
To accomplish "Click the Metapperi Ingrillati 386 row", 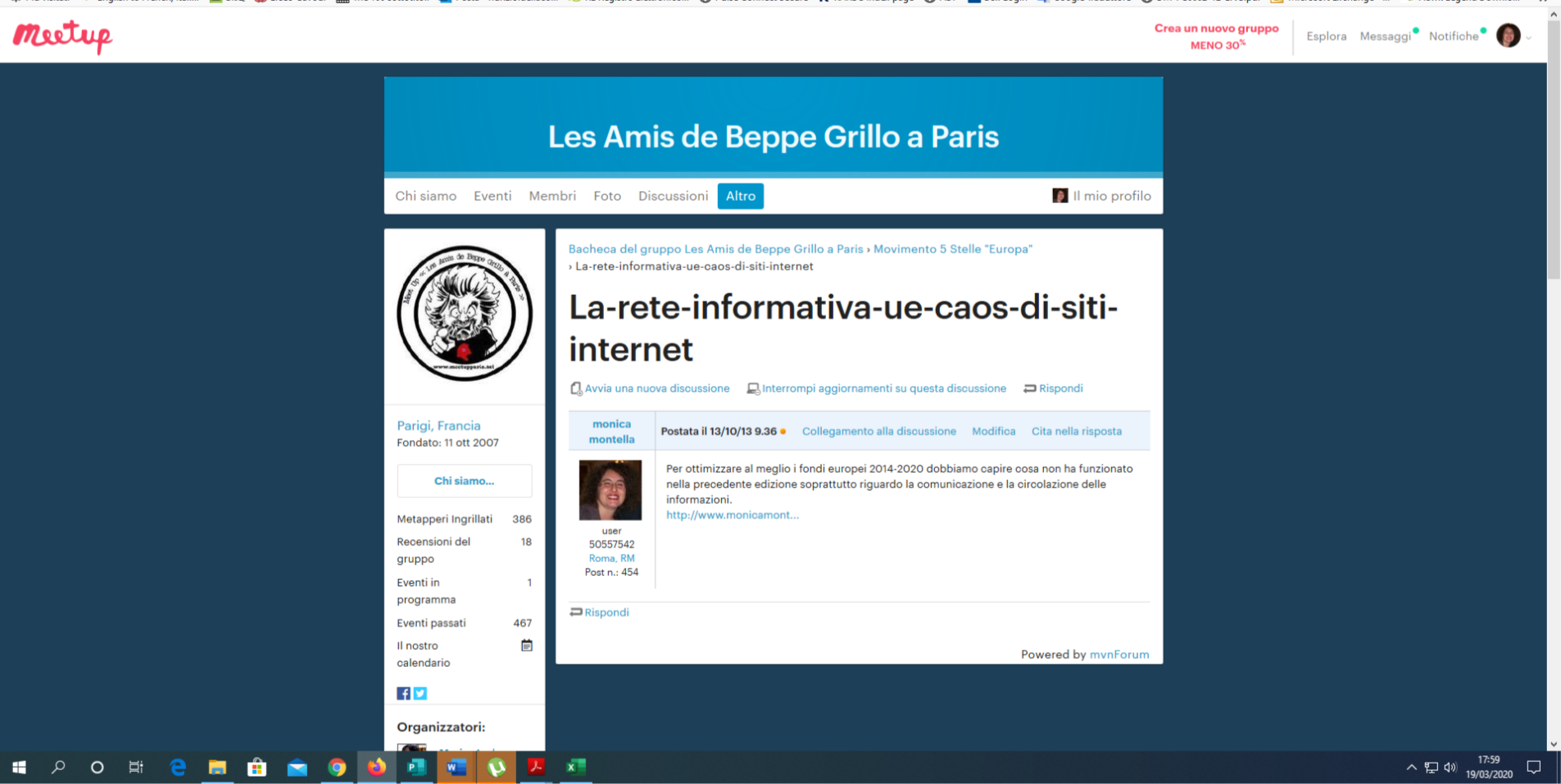I will [465, 519].
